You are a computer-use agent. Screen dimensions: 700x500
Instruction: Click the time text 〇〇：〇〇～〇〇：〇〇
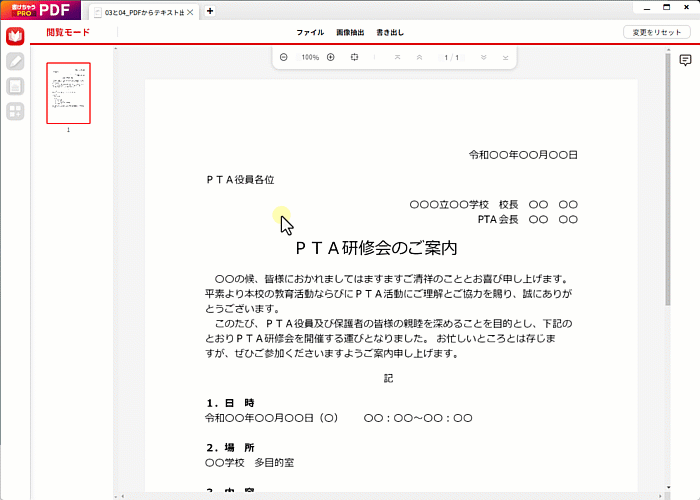418,418
